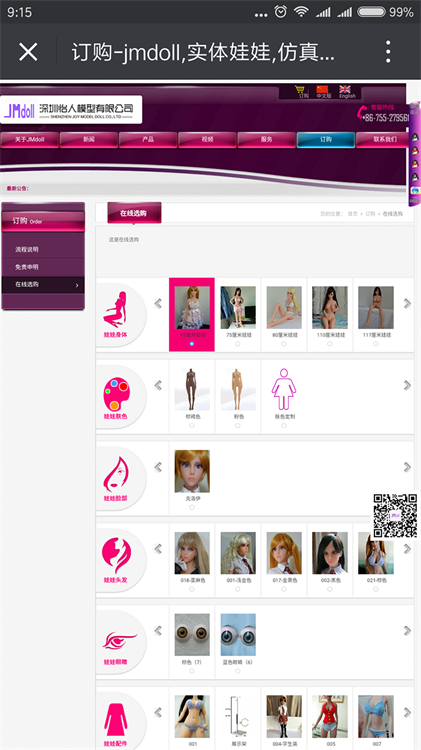The width and height of the screenshot is (421, 750).
Task: Open the browser three-dot overflow menu
Action: pos(388,51)
